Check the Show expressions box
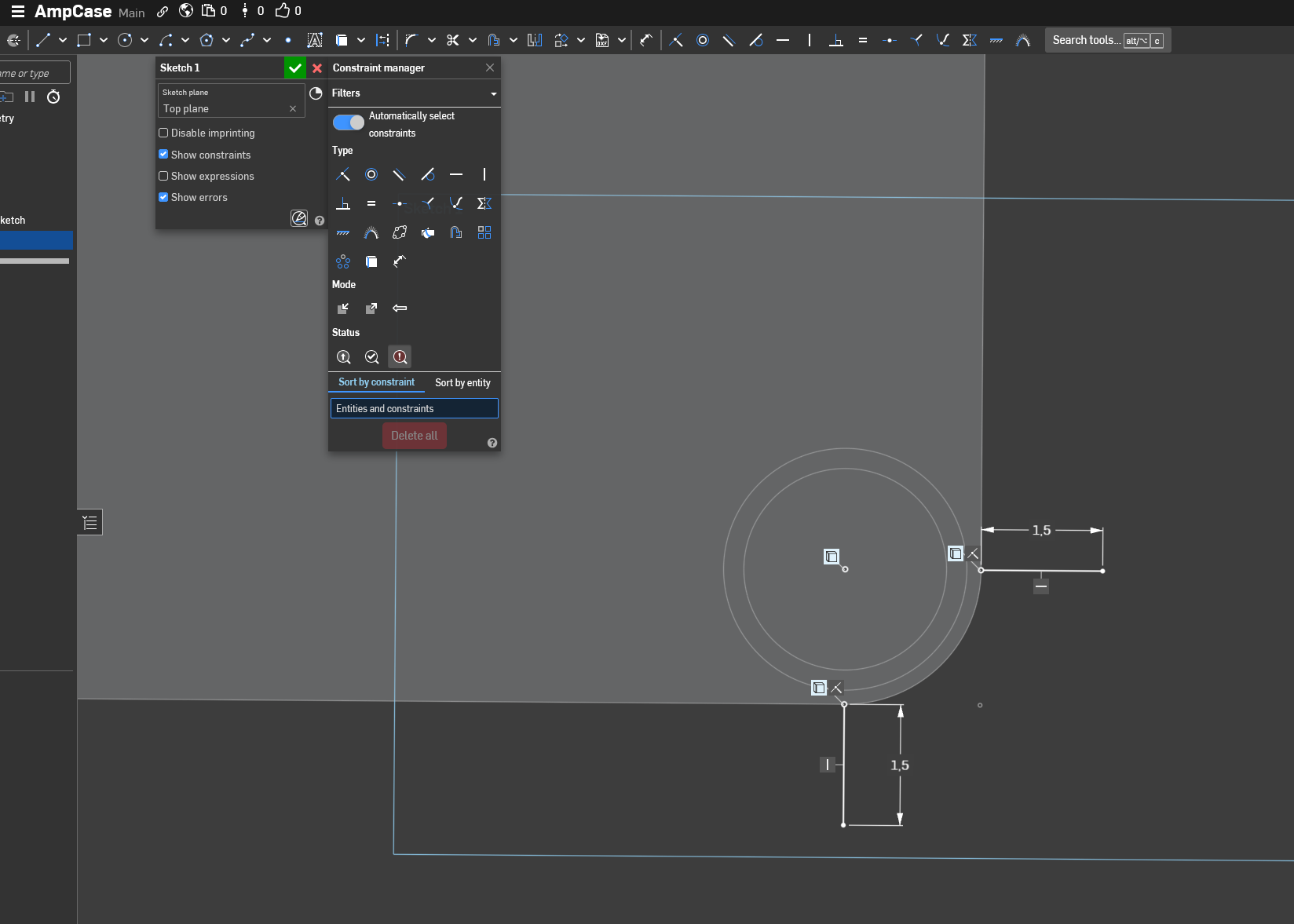Image resolution: width=1294 pixels, height=924 pixels. [163, 177]
